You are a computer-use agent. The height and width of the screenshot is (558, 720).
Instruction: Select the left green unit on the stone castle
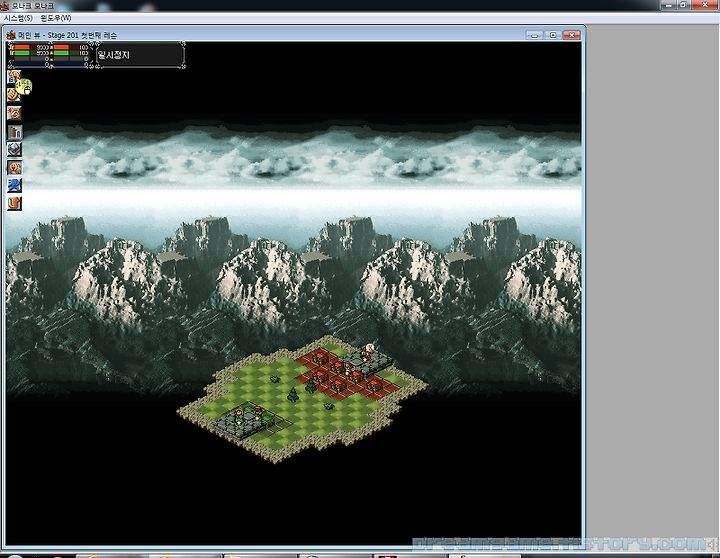click(x=239, y=417)
